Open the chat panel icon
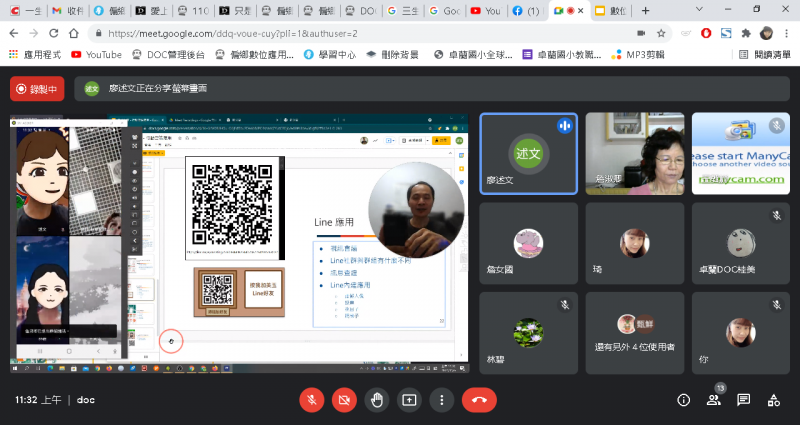 (743, 400)
